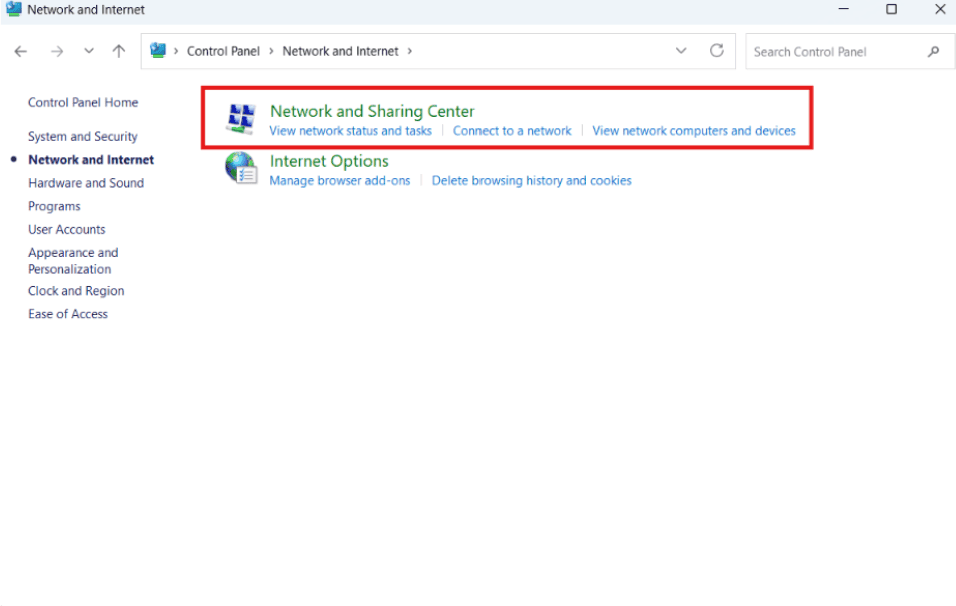Image resolution: width=956 pixels, height=606 pixels.
Task: Open System and Security category
Action: 83,137
